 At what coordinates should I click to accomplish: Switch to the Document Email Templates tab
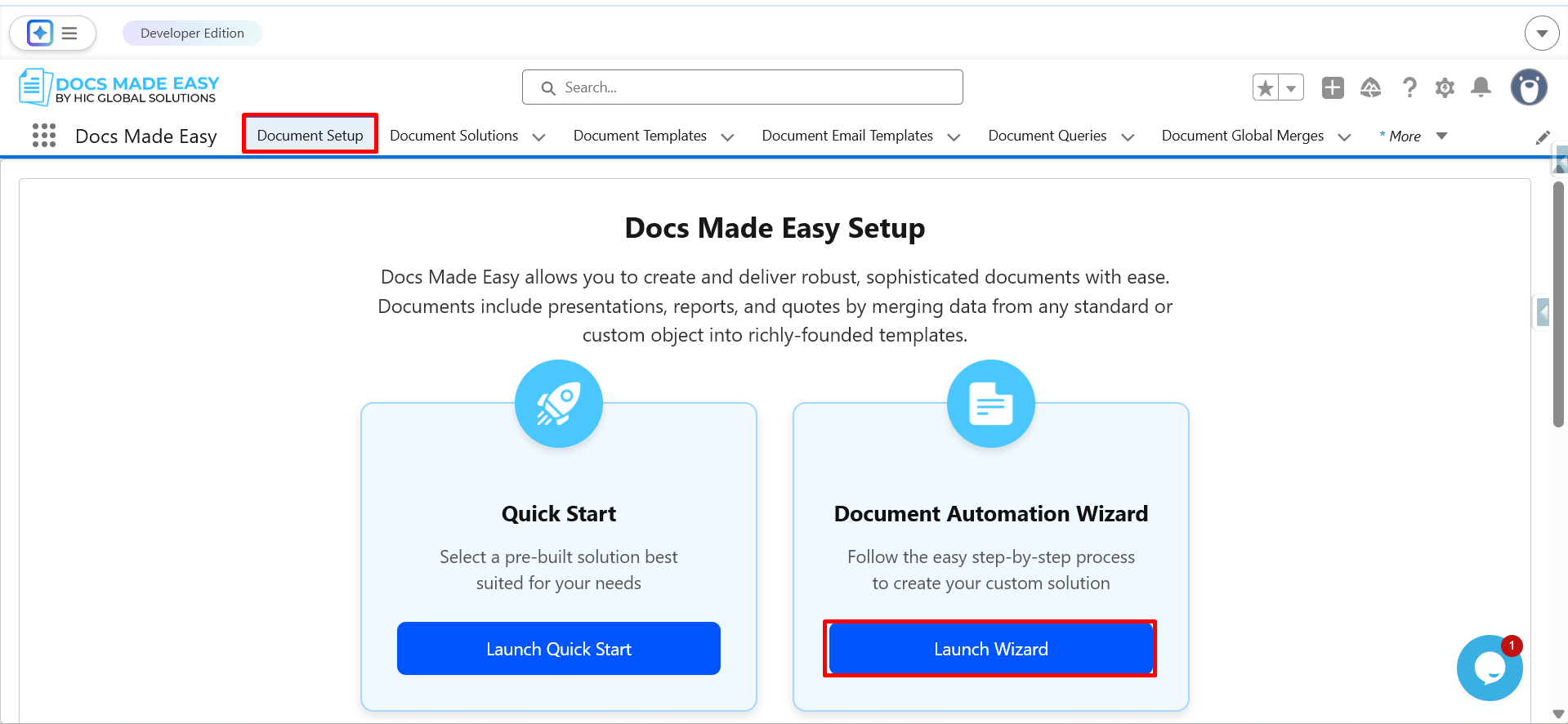[x=847, y=136]
